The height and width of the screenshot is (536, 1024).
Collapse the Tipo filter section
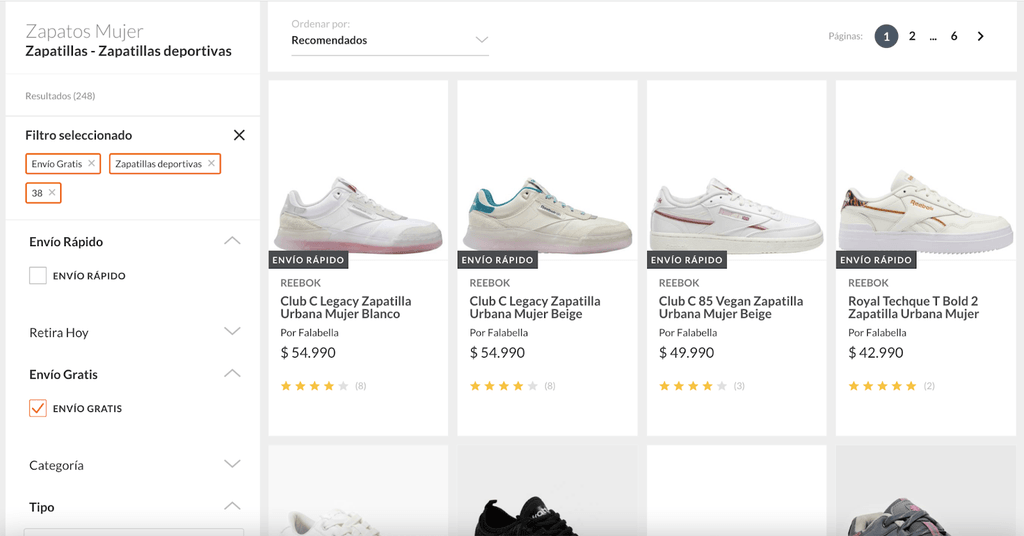(232, 507)
